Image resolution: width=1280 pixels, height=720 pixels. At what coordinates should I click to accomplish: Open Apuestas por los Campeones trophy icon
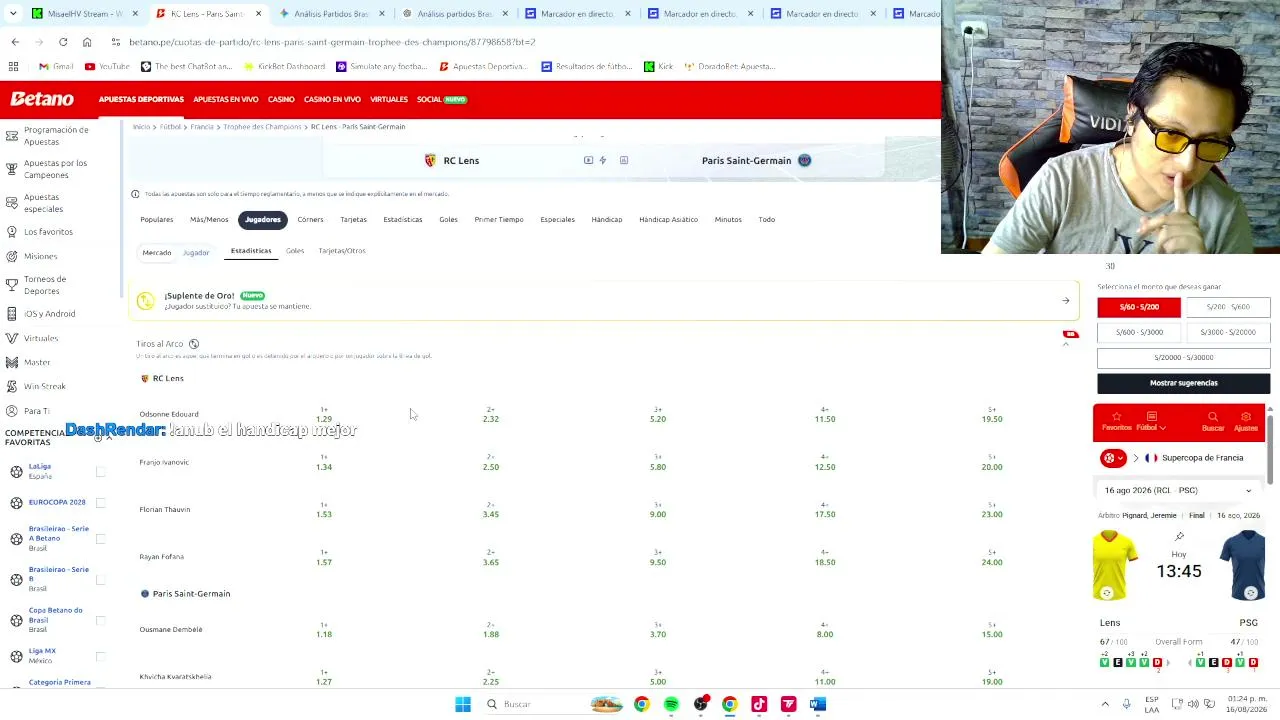click(x=11, y=169)
